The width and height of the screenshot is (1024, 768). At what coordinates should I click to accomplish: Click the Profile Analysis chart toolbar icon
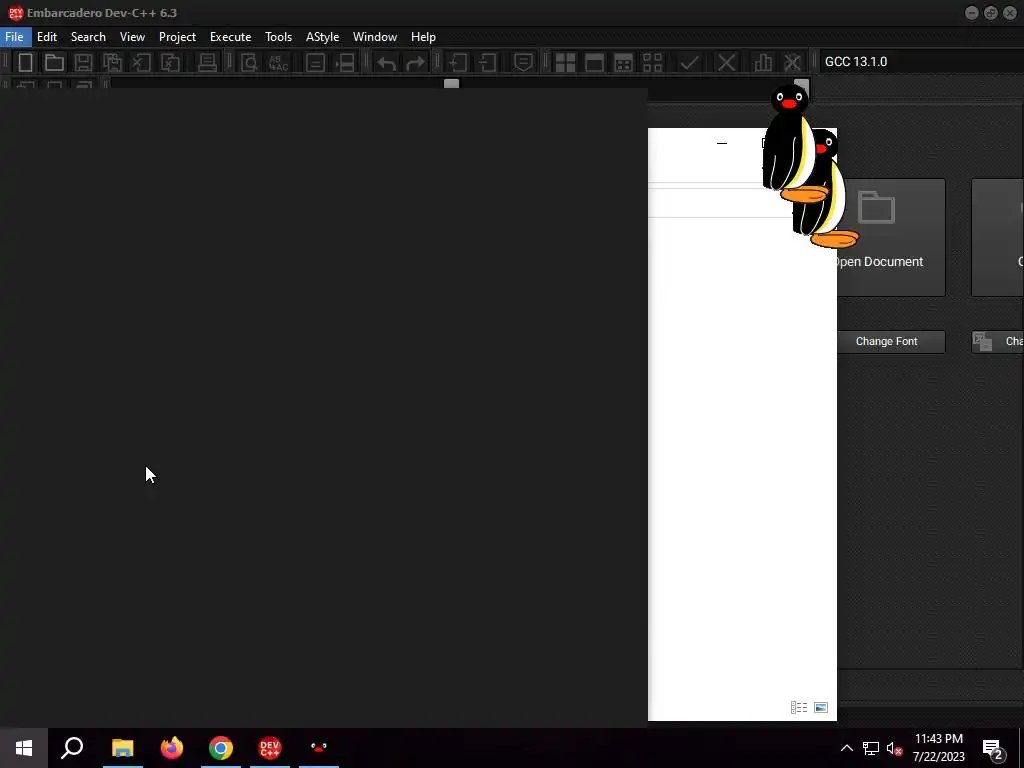click(x=763, y=63)
